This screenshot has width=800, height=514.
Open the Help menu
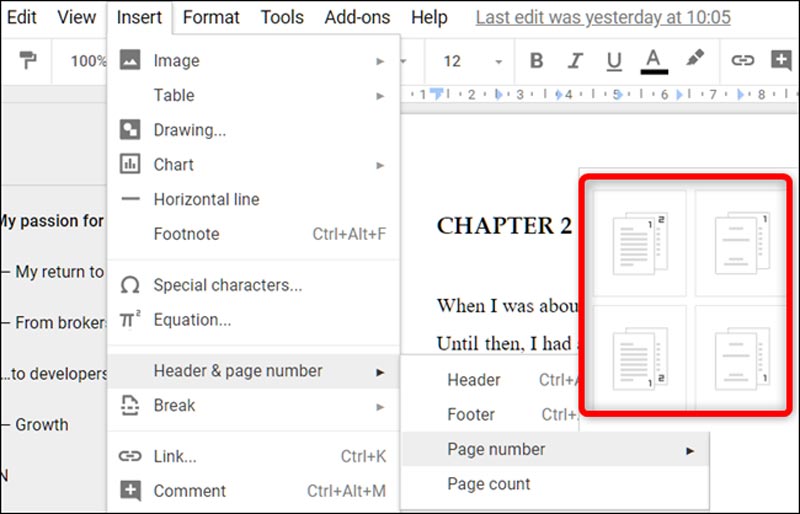(429, 17)
